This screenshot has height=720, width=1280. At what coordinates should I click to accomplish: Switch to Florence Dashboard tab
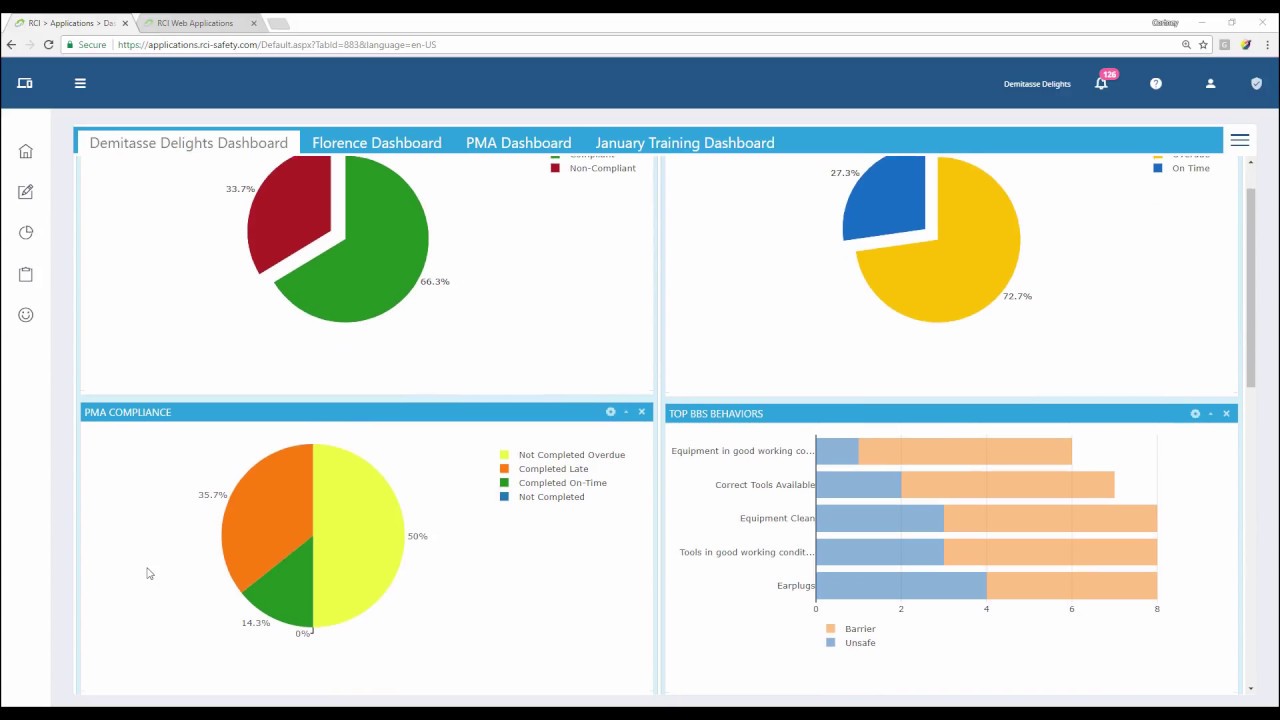click(x=376, y=143)
